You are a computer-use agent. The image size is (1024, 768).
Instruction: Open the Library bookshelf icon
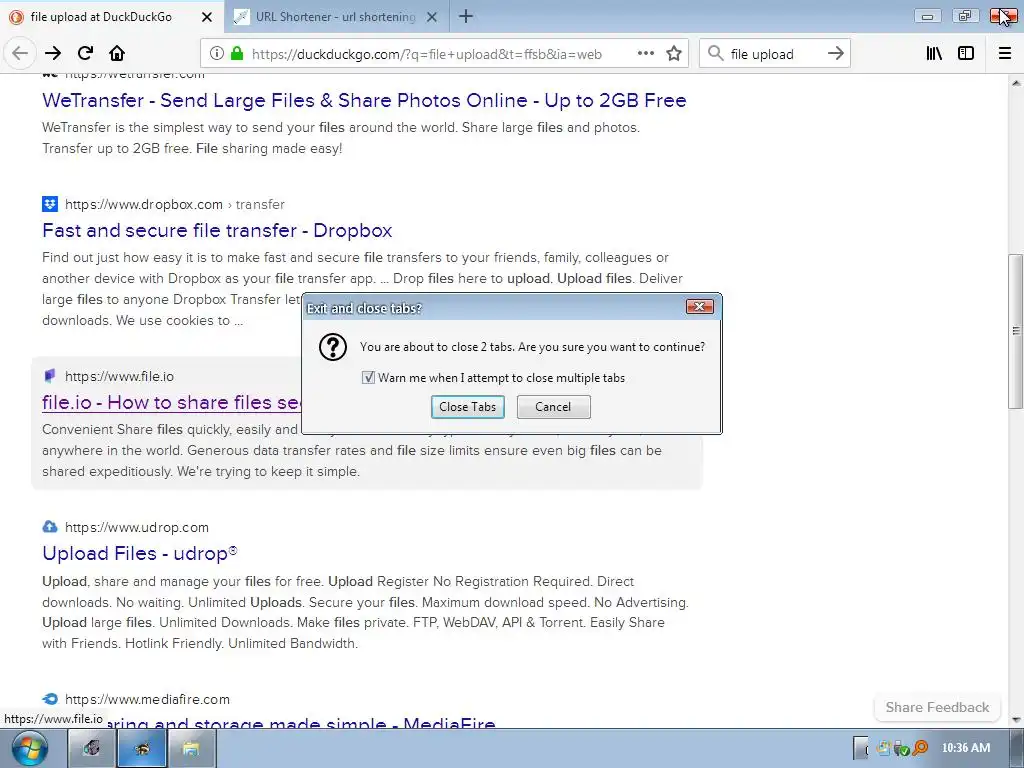[x=935, y=54]
